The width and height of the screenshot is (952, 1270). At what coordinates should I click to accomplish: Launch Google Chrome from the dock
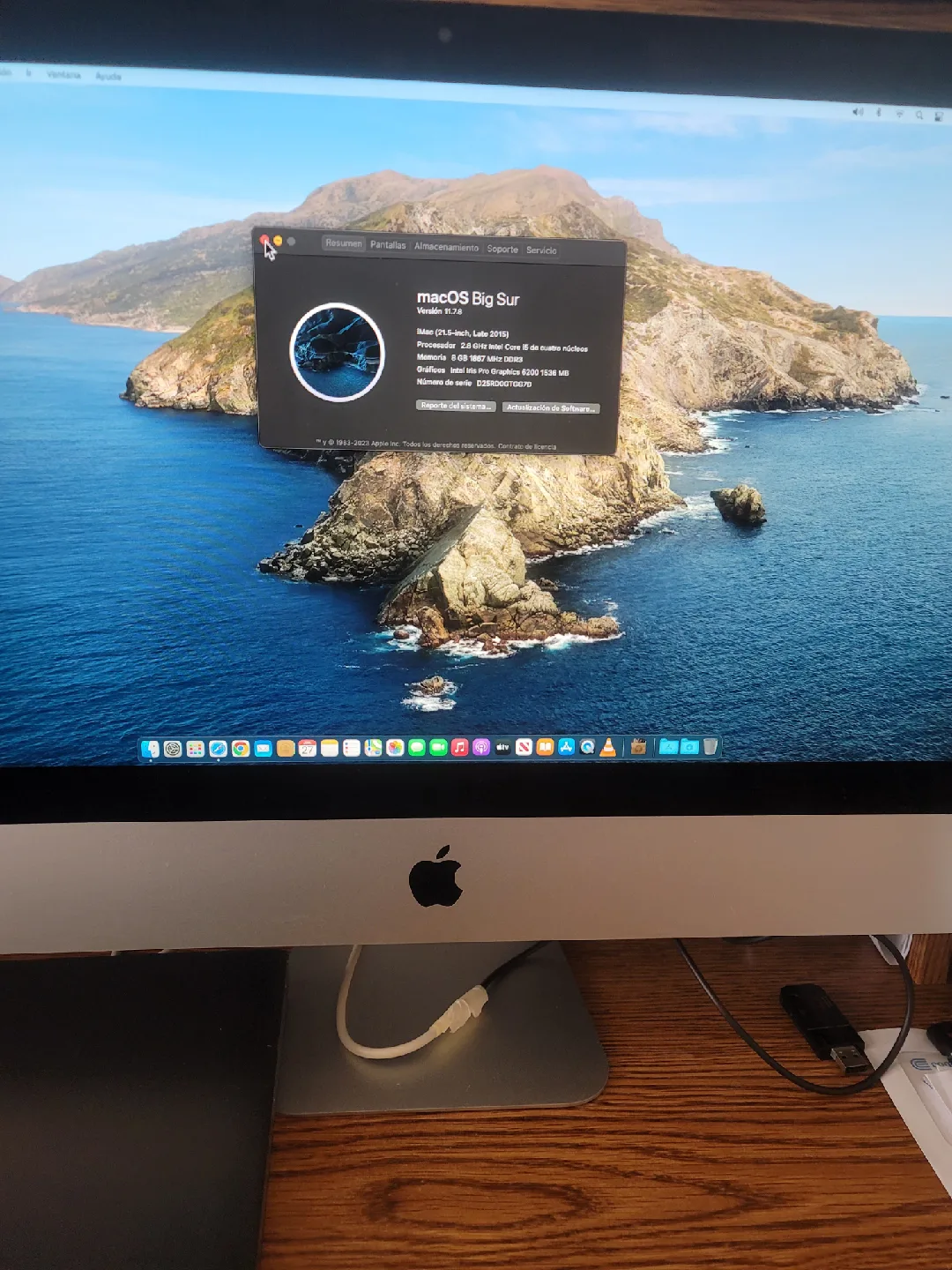[x=241, y=749]
